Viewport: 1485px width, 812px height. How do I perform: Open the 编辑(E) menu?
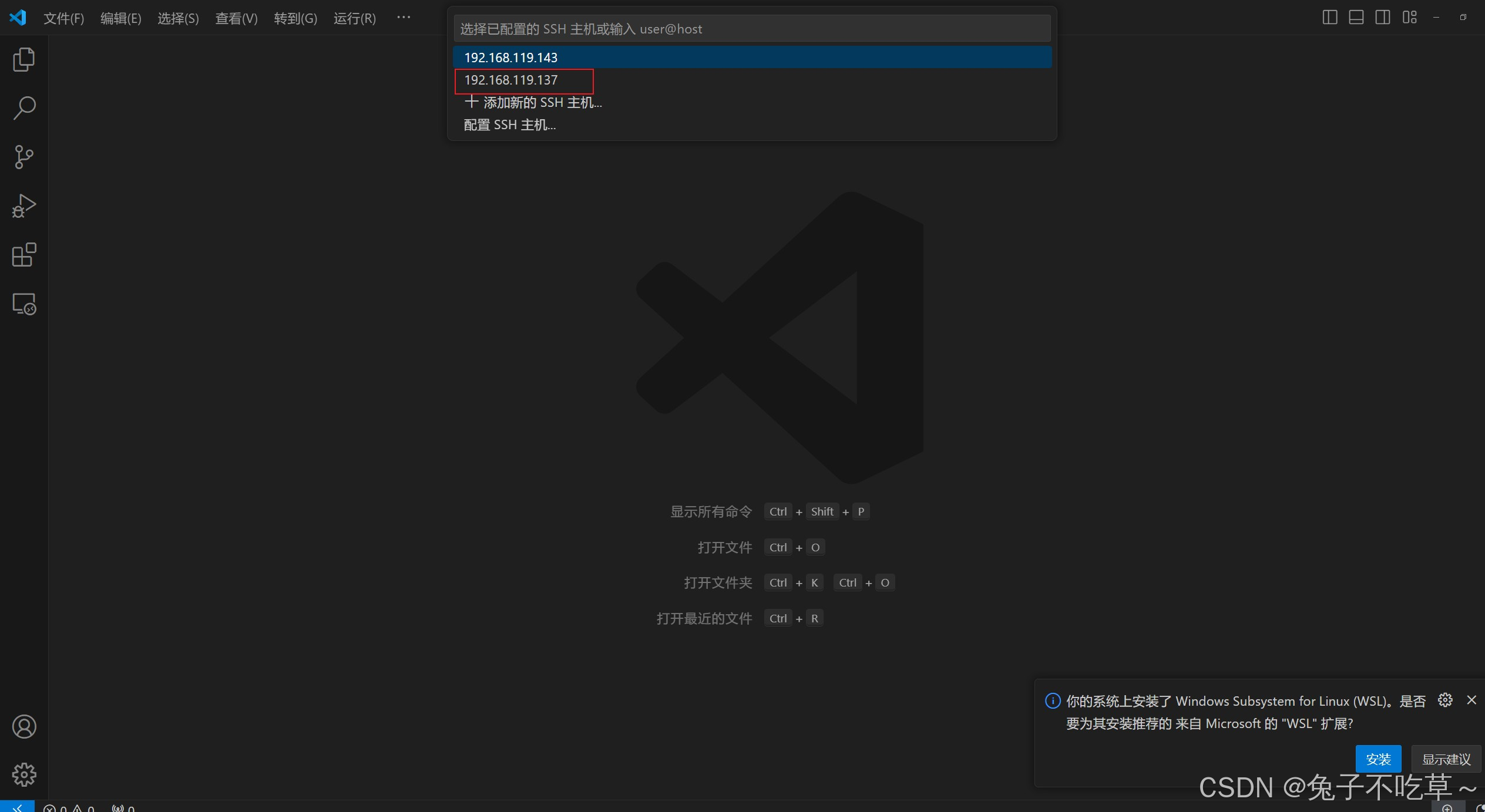[121, 18]
